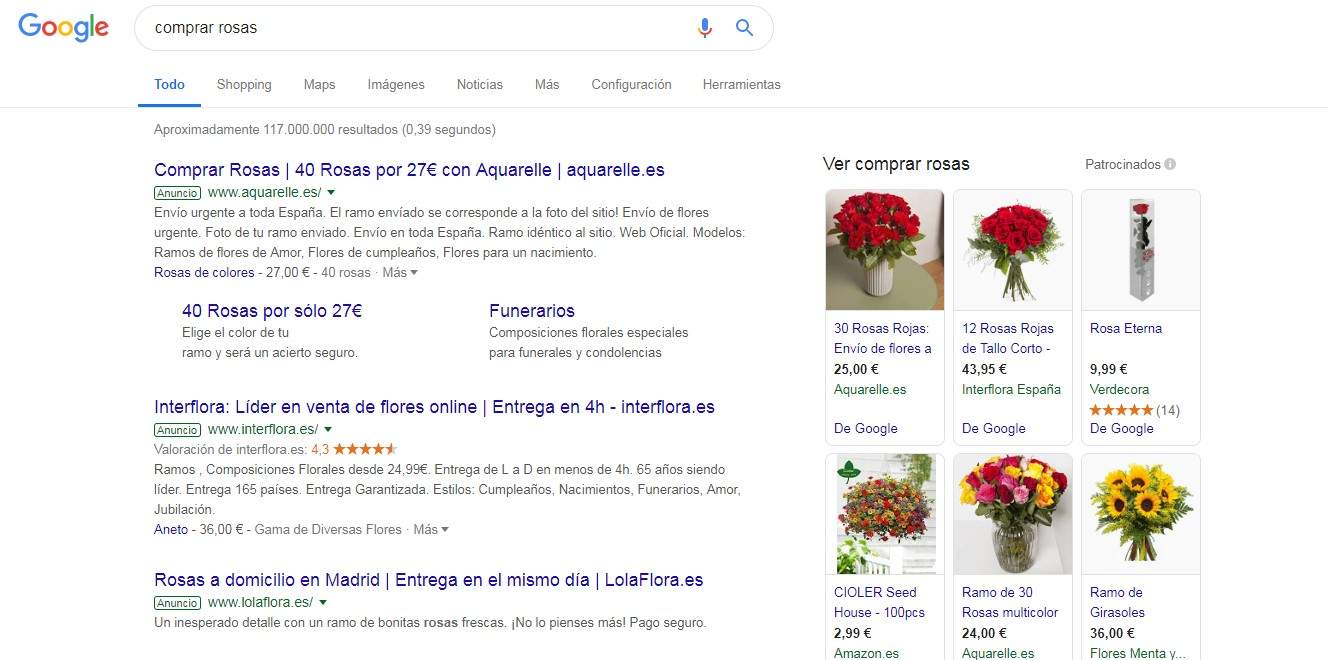Open the '40 Rosas por sólo 27€' sitelink
1328x660 pixels.
(272, 311)
